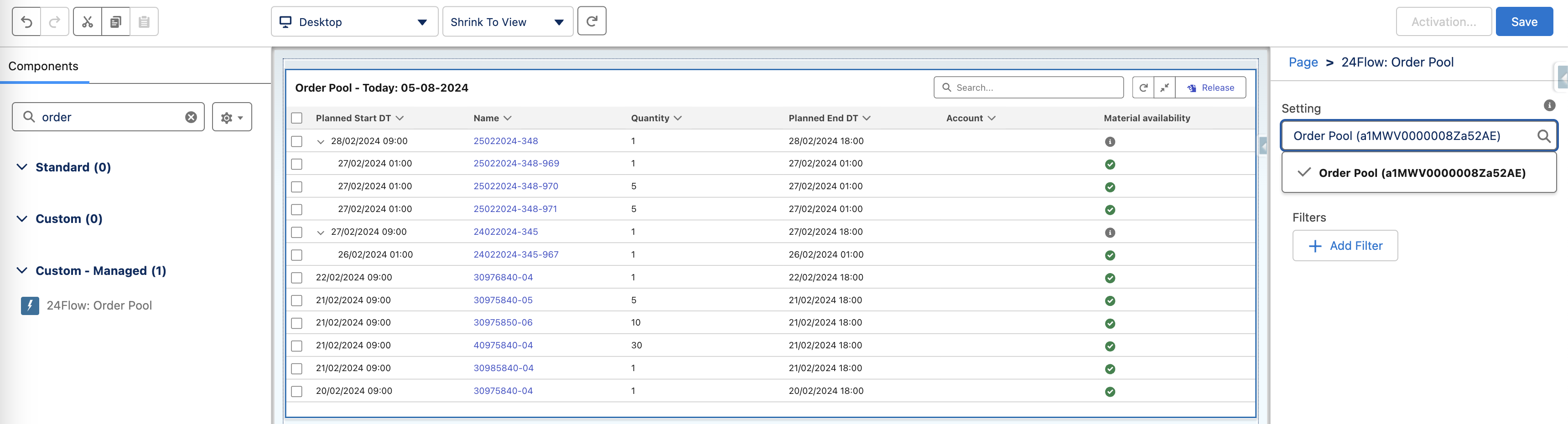This screenshot has height=424, width=1568.
Task: Open order link 40975840-04
Action: (503, 346)
